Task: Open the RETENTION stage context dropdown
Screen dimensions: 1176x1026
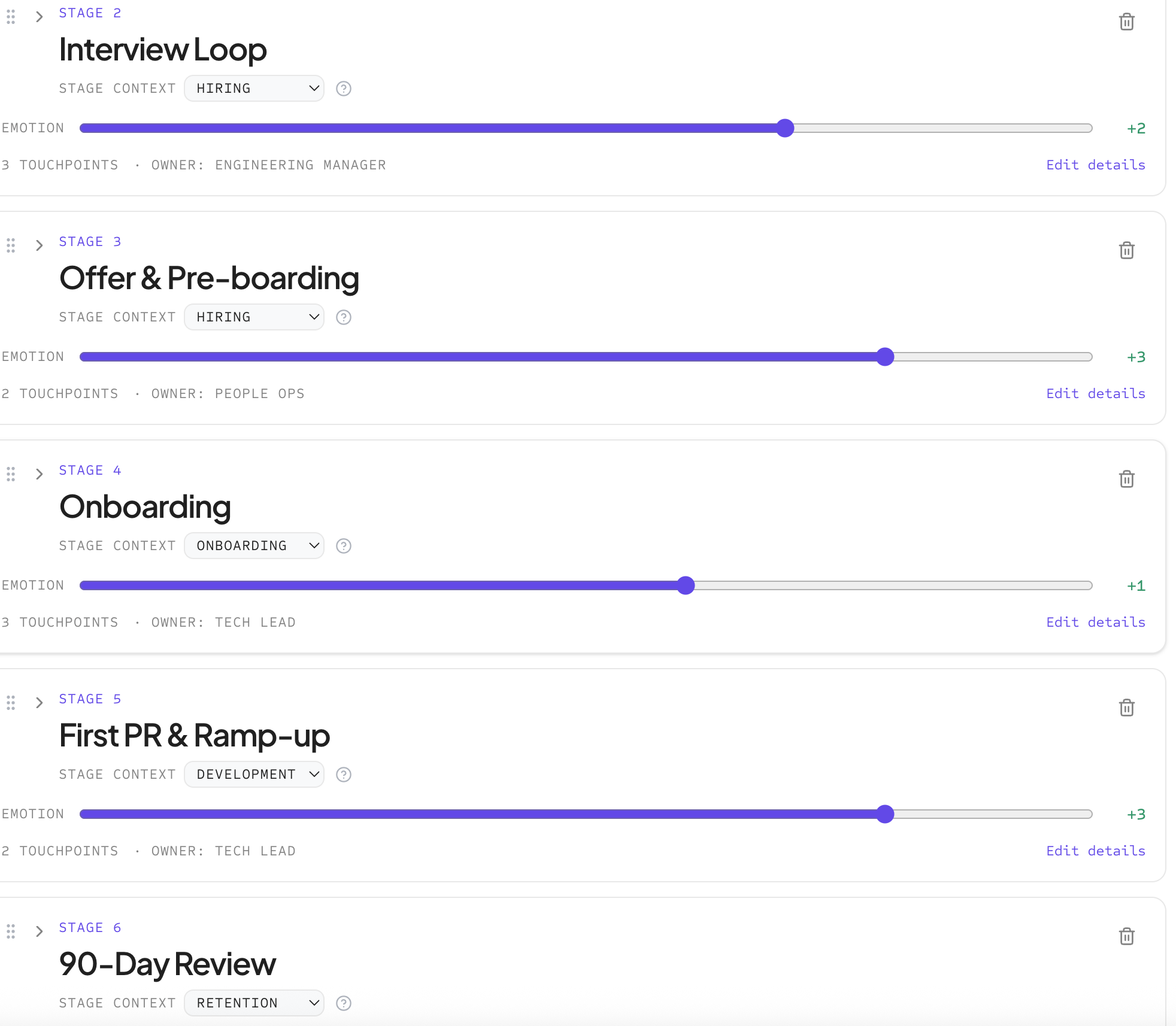Action: pyautogui.click(x=254, y=1003)
